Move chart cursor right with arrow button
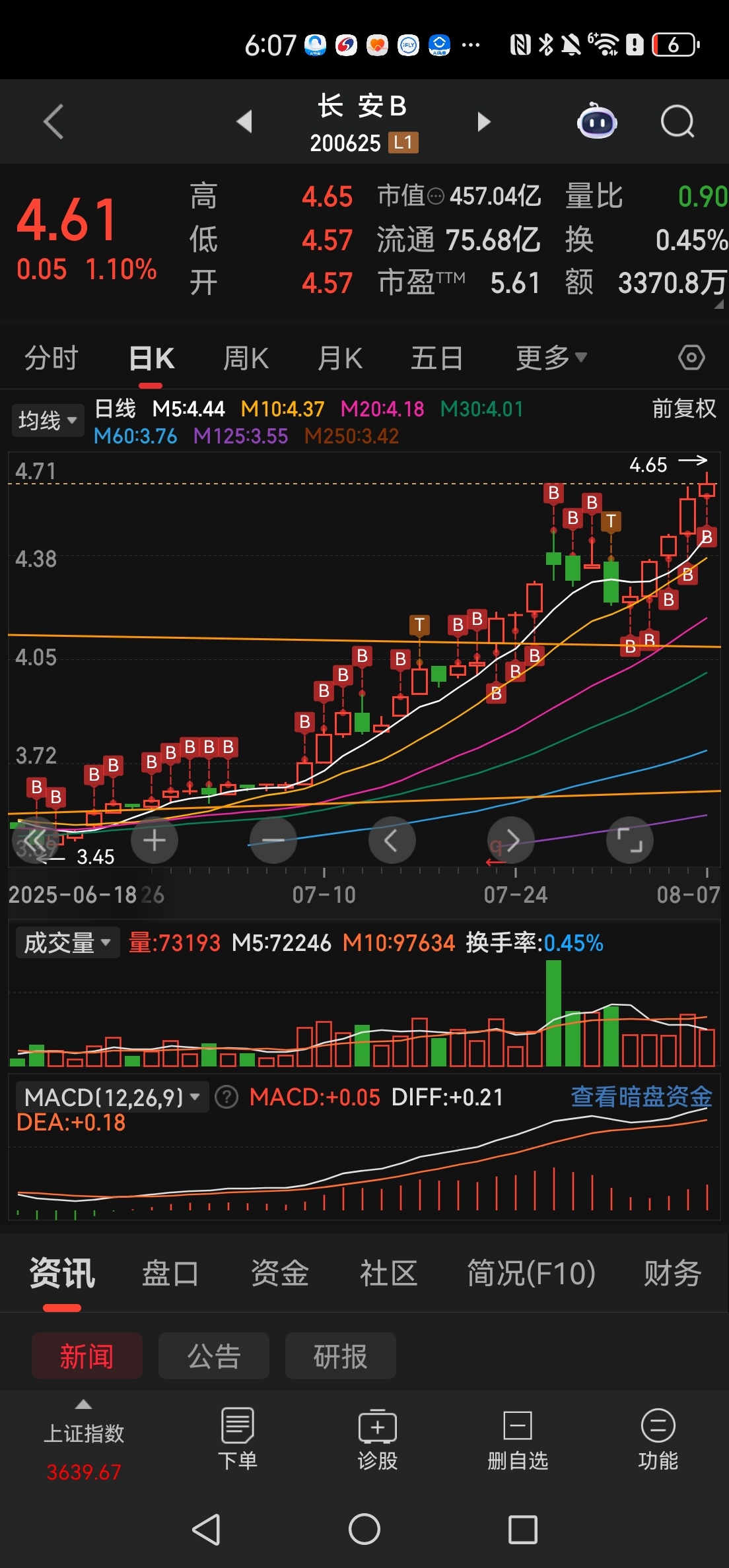The height and width of the screenshot is (1568, 729). [511, 840]
